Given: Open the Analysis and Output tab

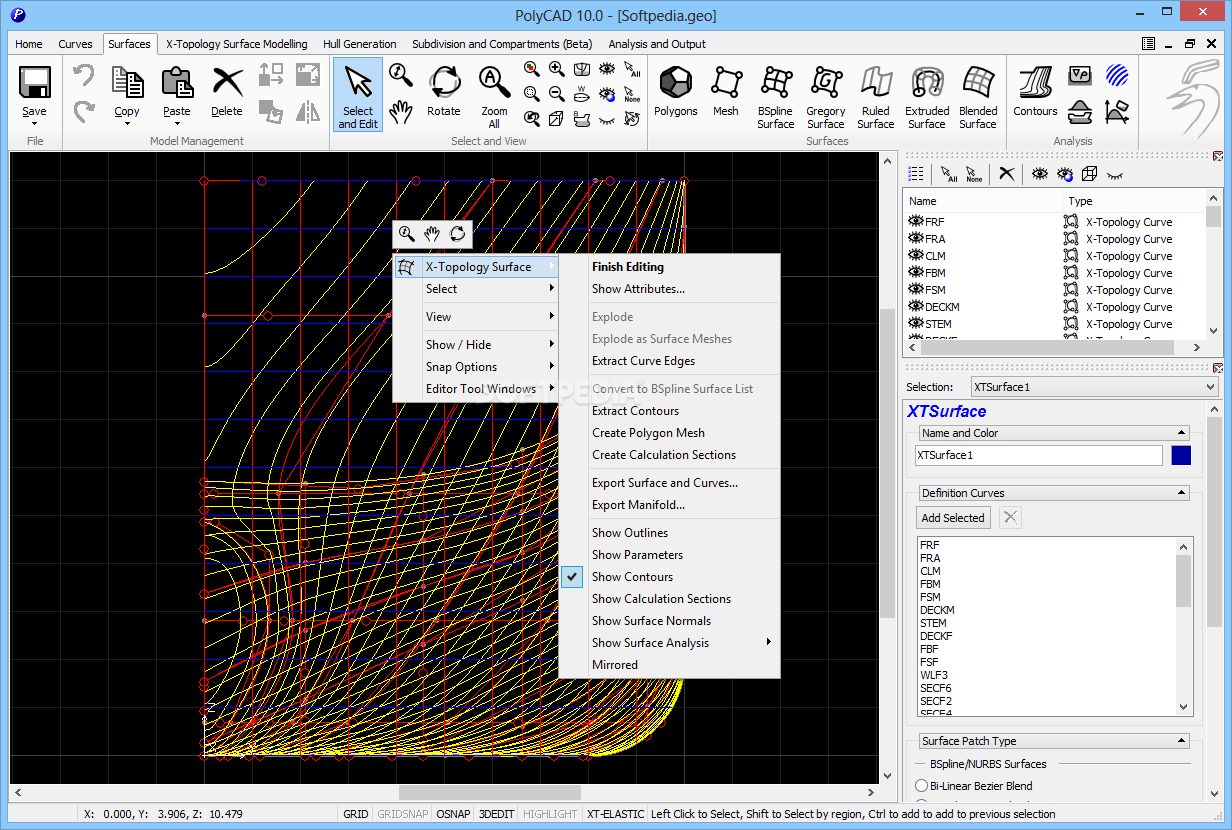Looking at the screenshot, I should [x=657, y=44].
